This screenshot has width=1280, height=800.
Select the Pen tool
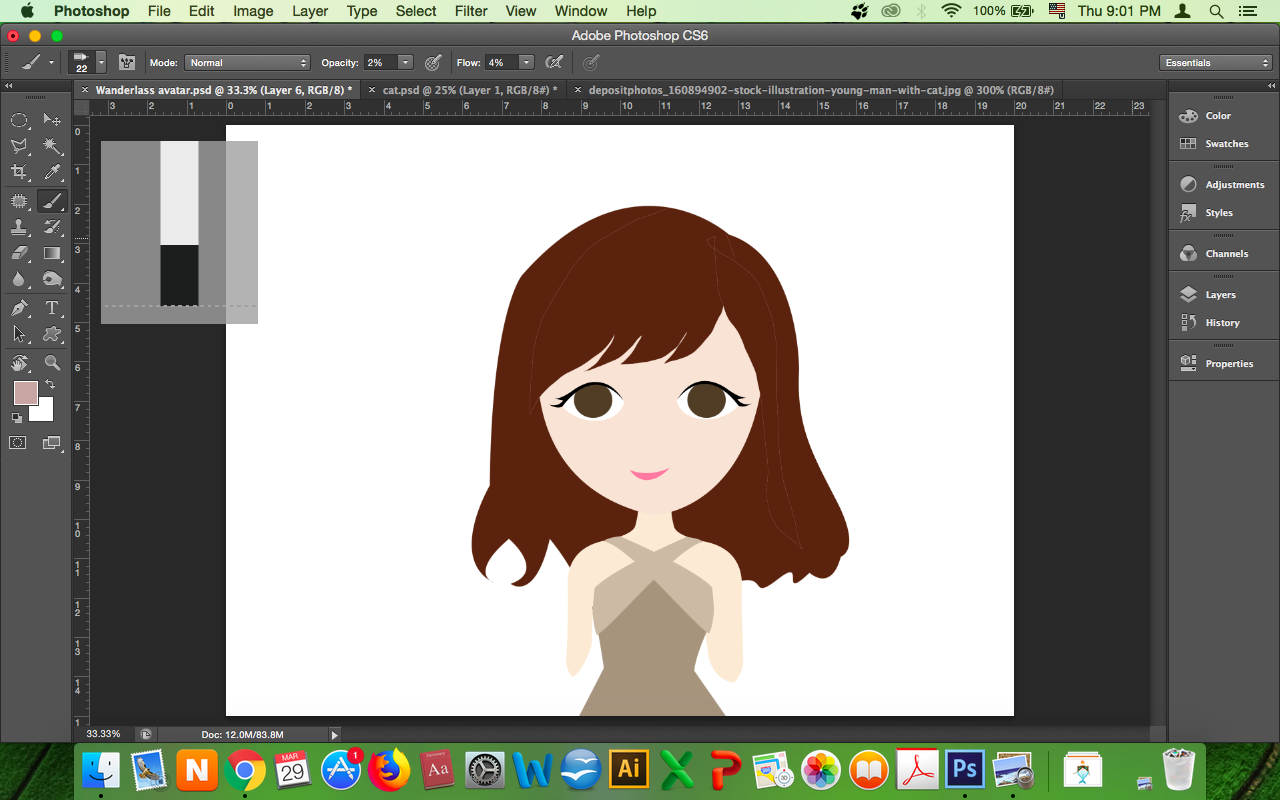(x=19, y=308)
